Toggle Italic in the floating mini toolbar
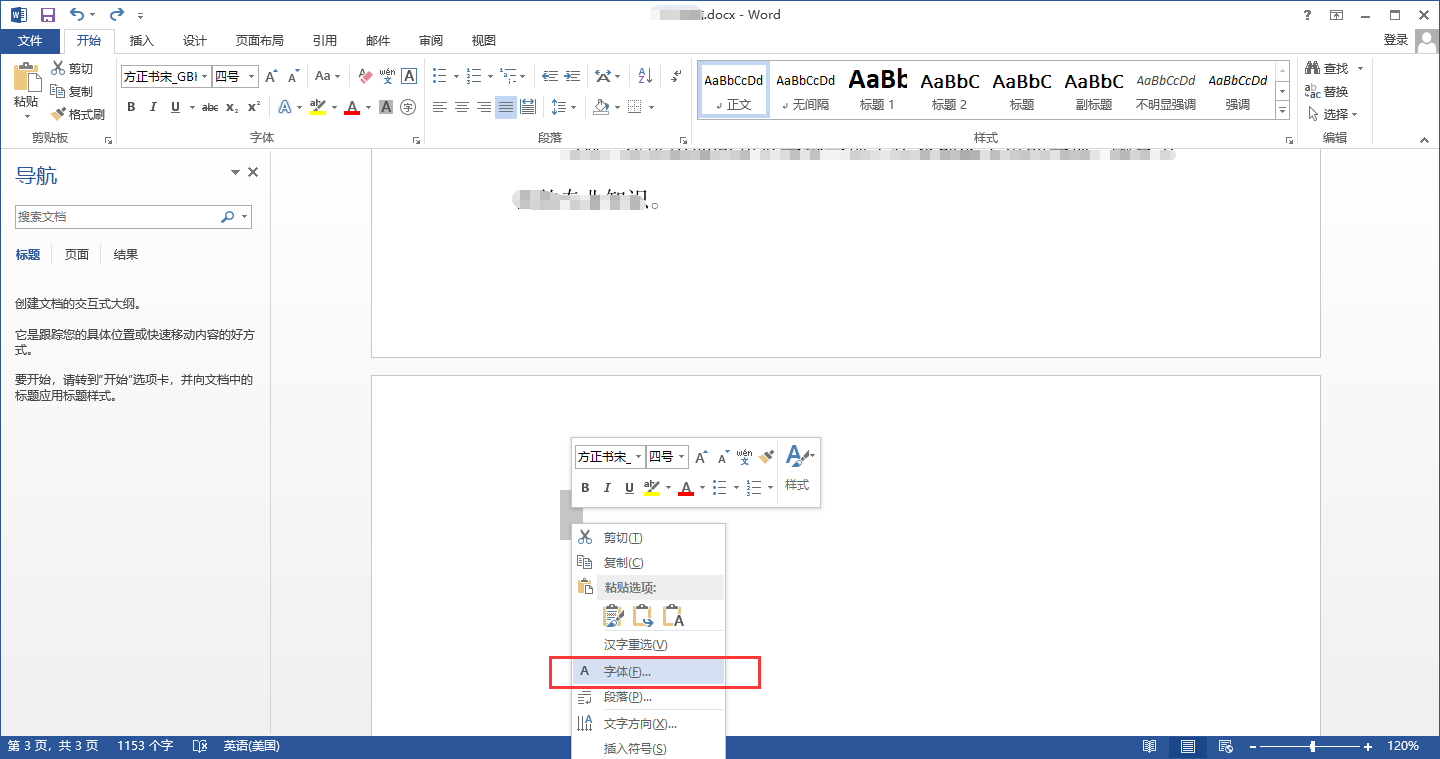The width and height of the screenshot is (1440, 759). point(607,488)
